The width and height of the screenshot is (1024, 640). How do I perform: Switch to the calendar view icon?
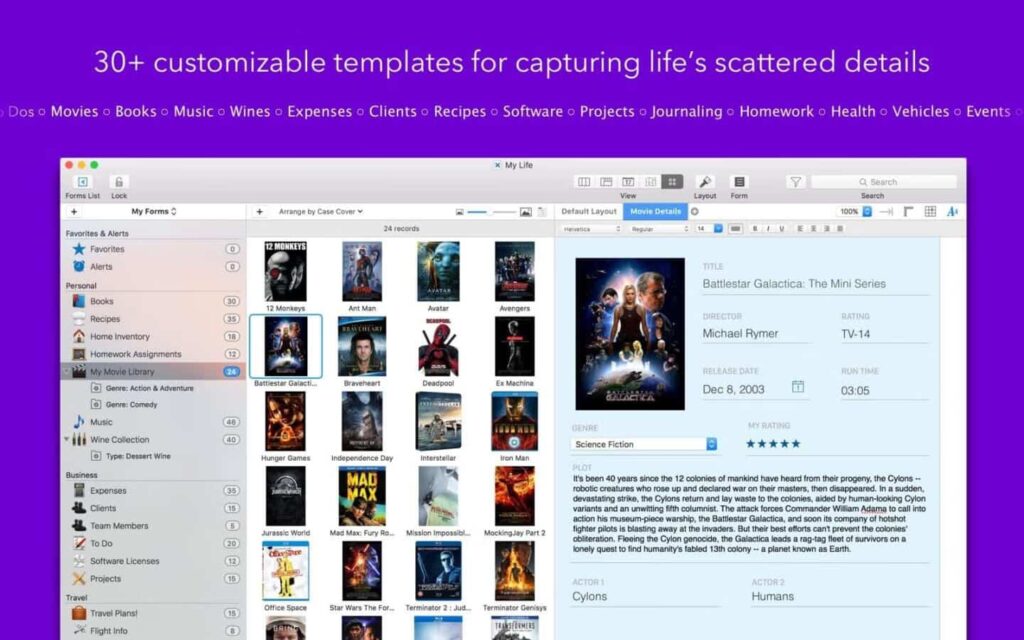pos(627,181)
